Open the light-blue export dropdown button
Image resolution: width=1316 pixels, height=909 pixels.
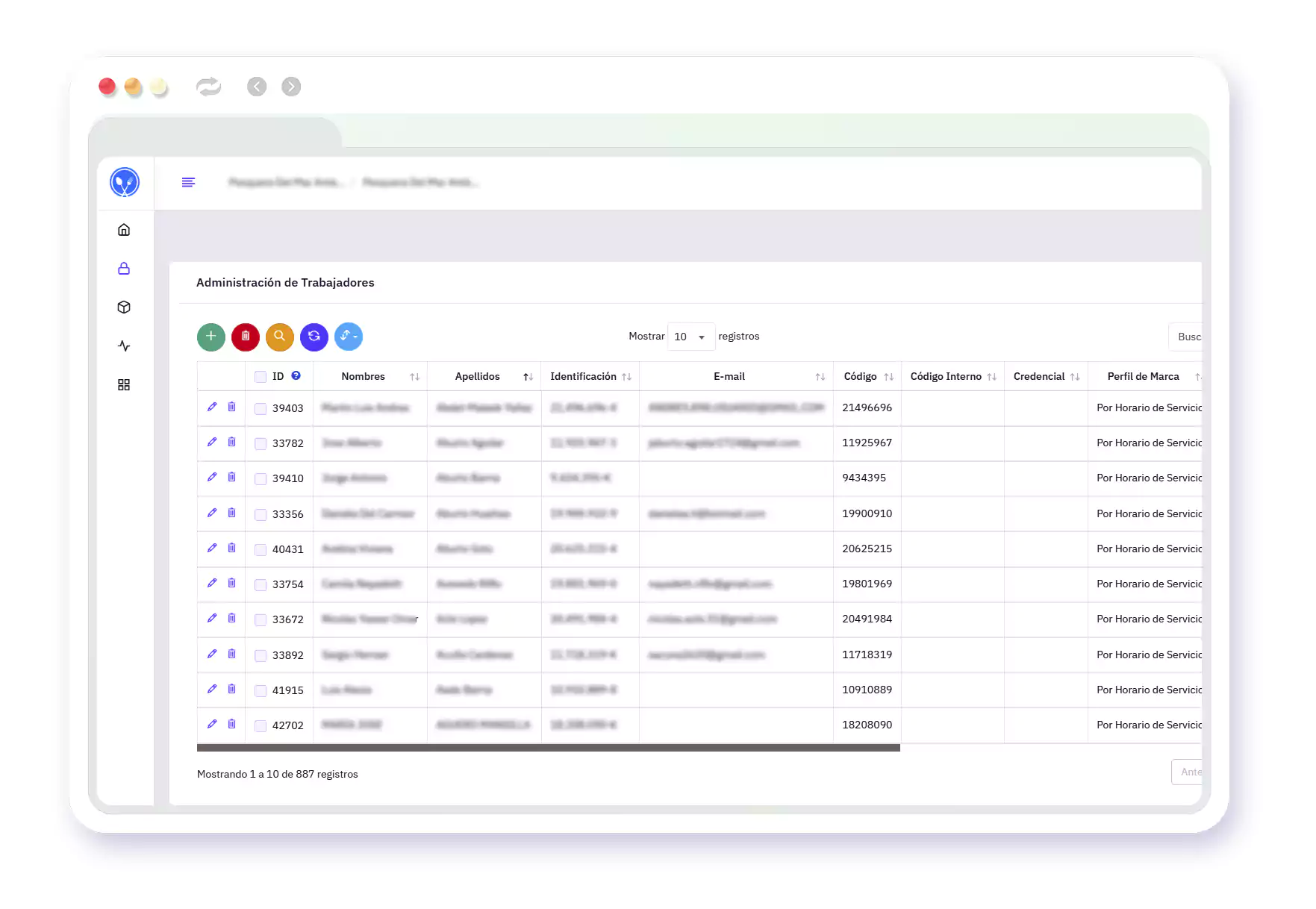point(349,337)
